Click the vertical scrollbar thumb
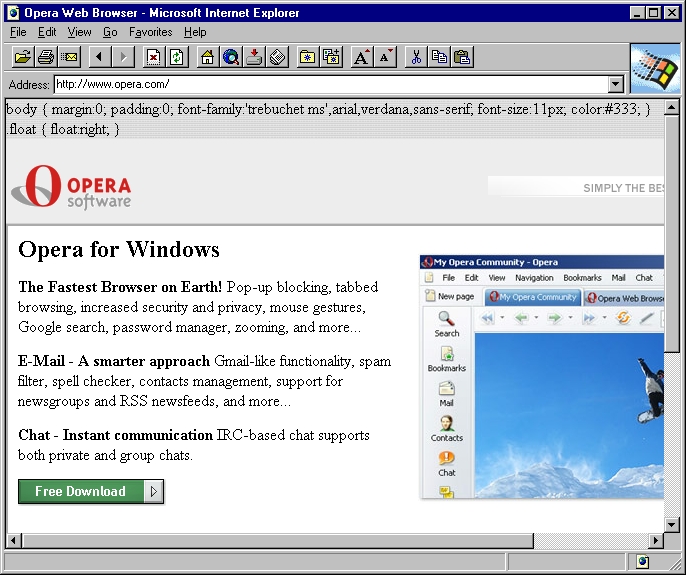 672,233
